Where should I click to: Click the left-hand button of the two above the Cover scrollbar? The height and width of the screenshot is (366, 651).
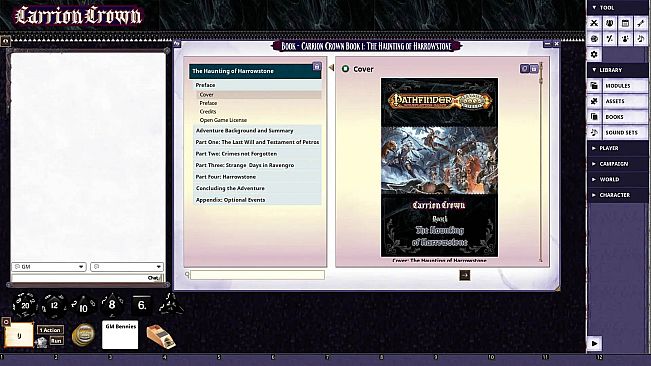pos(525,68)
